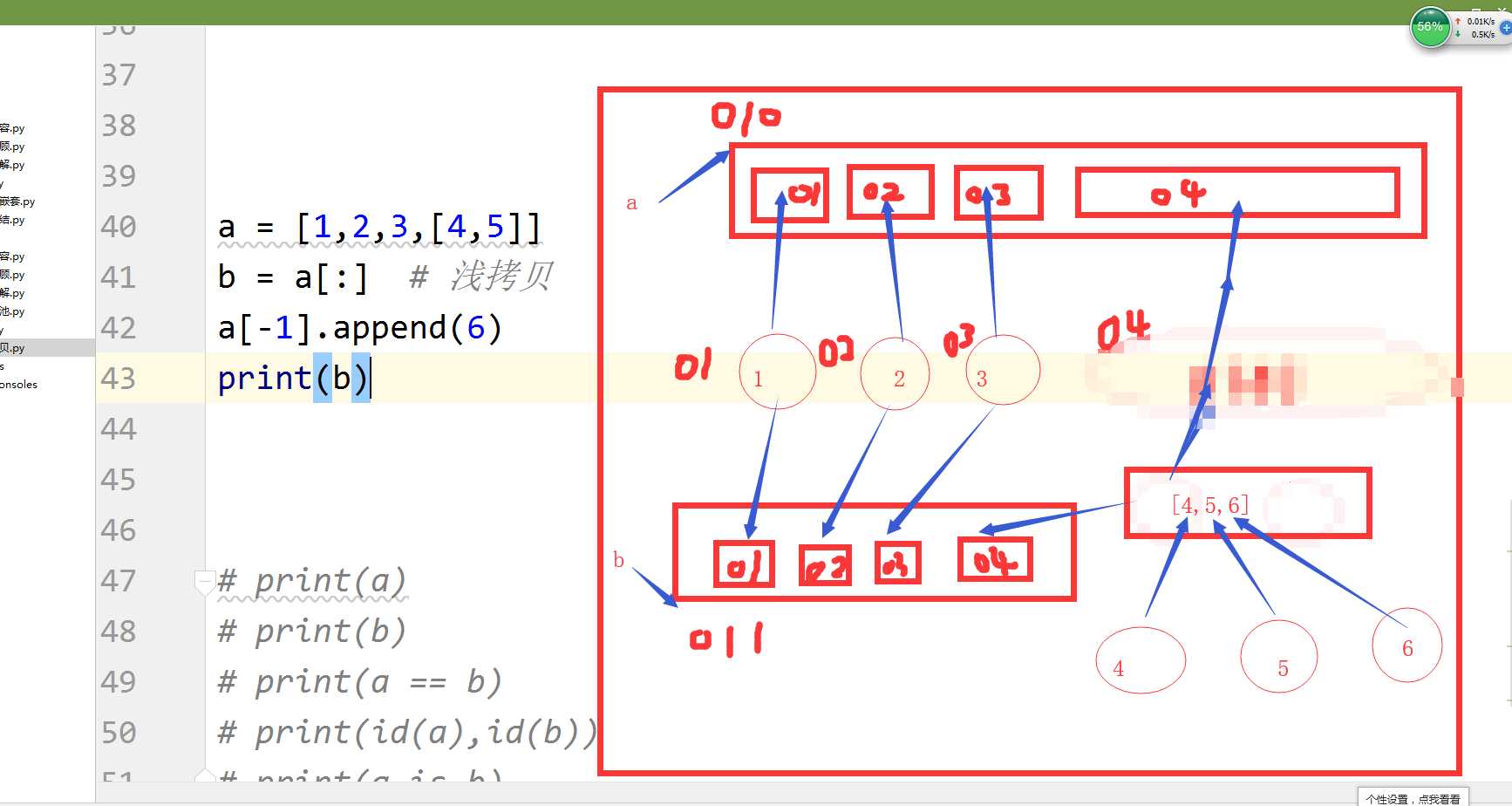The width and height of the screenshot is (1512, 806).
Task: Click line number 46 in the gutter
Action: [119, 530]
